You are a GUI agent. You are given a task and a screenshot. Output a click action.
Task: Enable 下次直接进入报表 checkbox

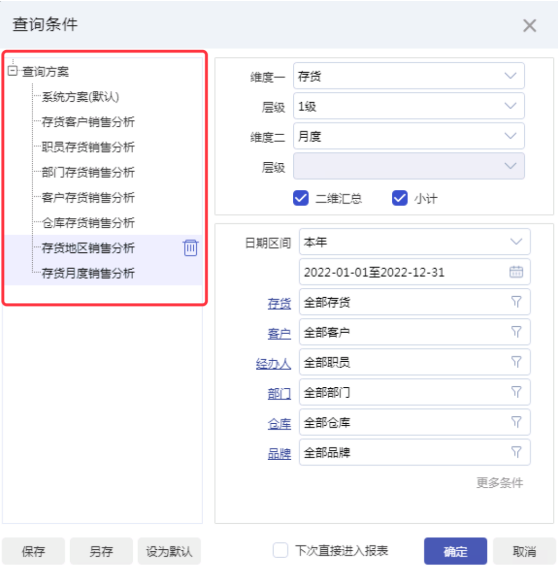pyautogui.click(x=280, y=550)
